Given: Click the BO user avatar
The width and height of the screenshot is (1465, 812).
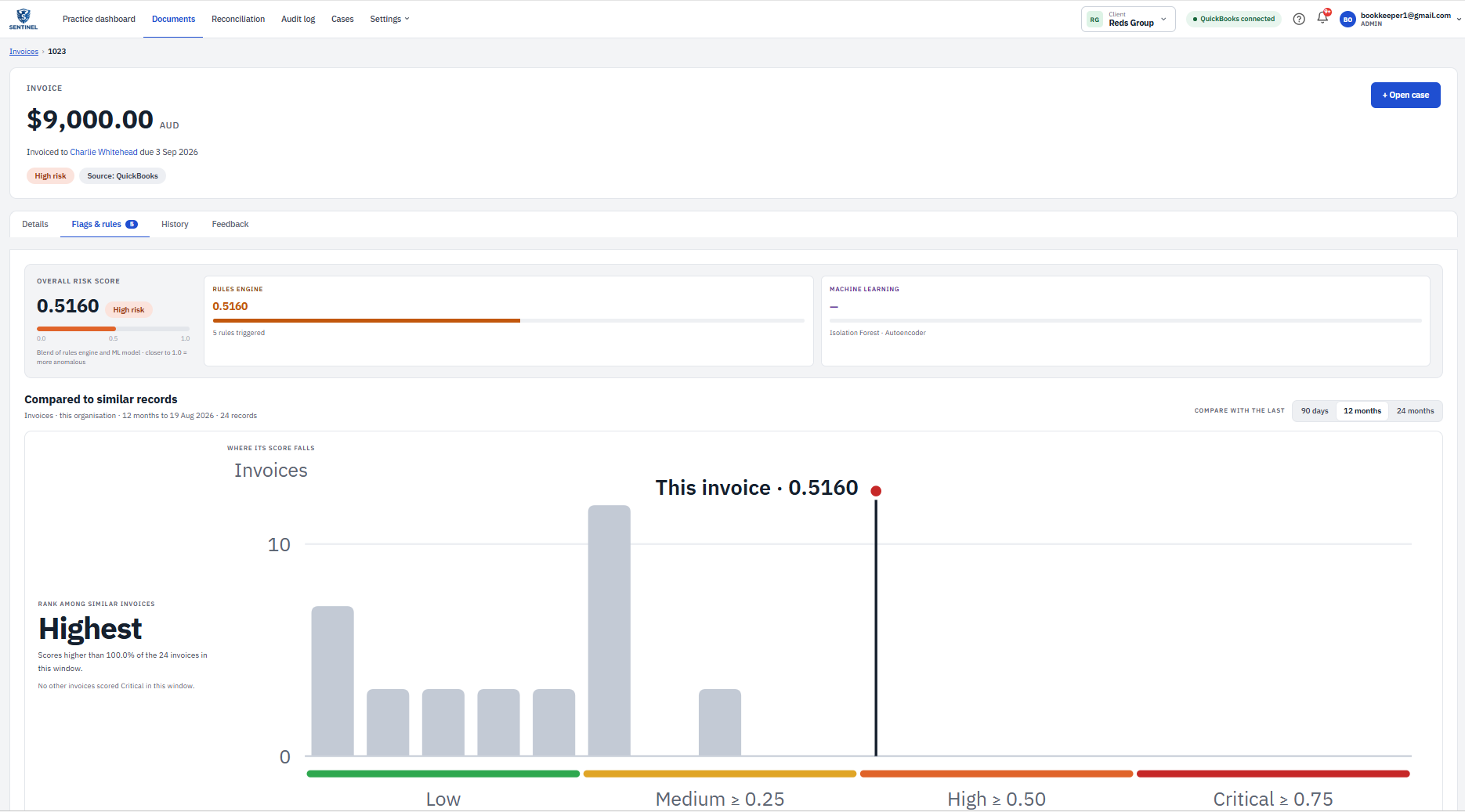Looking at the screenshot, I should point(1347,20).
